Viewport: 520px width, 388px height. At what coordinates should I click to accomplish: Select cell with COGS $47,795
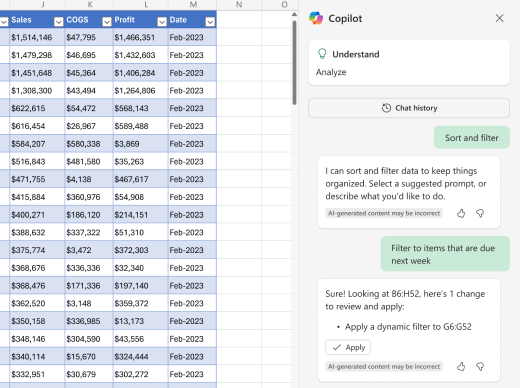pos(89,37)
